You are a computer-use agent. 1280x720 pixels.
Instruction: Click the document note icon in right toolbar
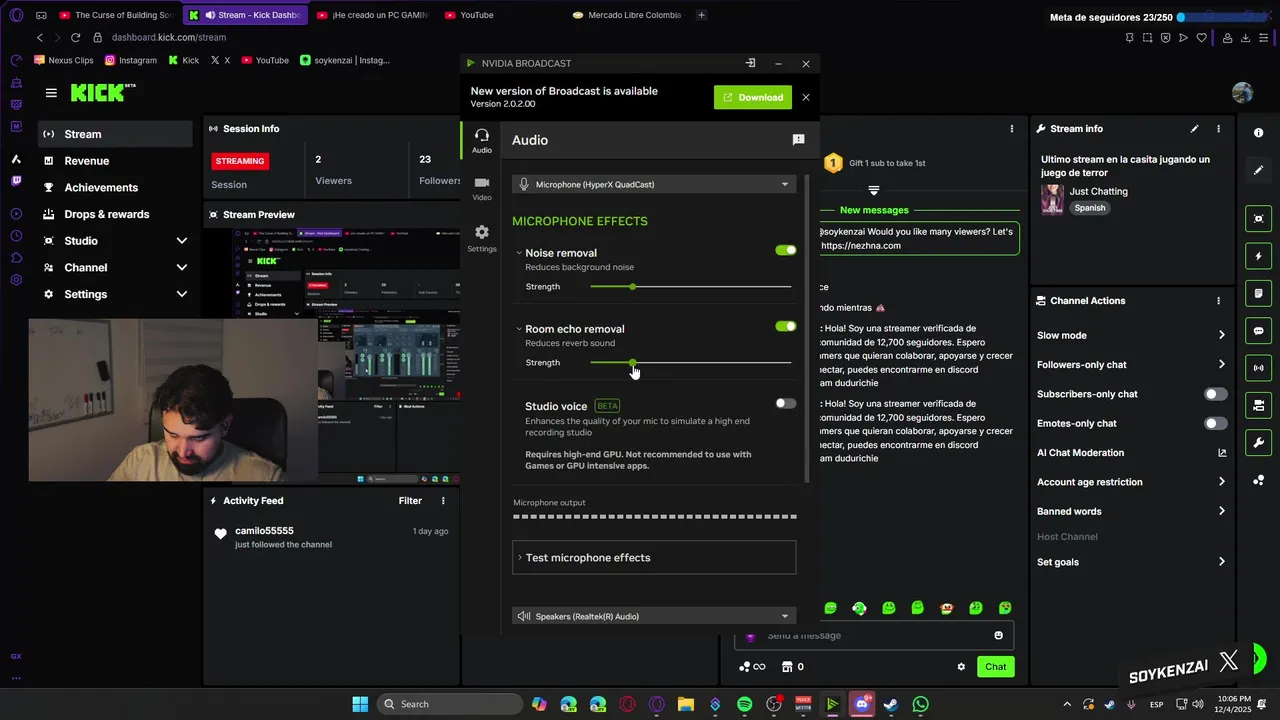[x=1258, y=293]
